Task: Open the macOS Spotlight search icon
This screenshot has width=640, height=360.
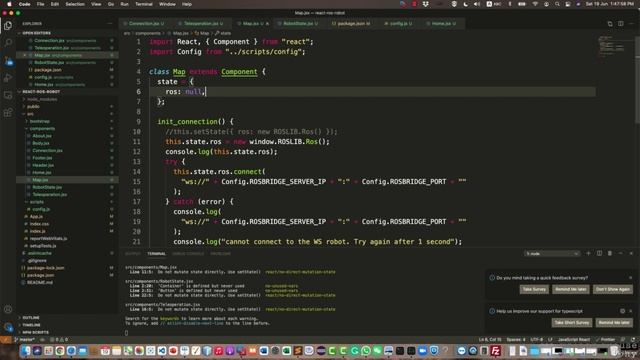Action: (557, 4)
